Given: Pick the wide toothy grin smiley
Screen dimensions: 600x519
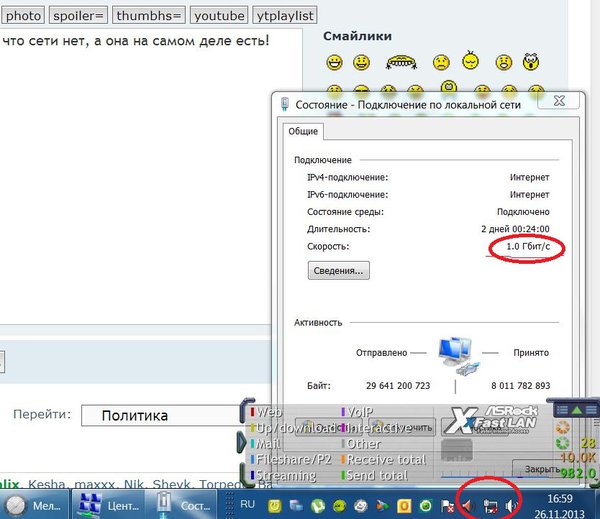Looking at the screenshot, I should (x=400, y=63).
